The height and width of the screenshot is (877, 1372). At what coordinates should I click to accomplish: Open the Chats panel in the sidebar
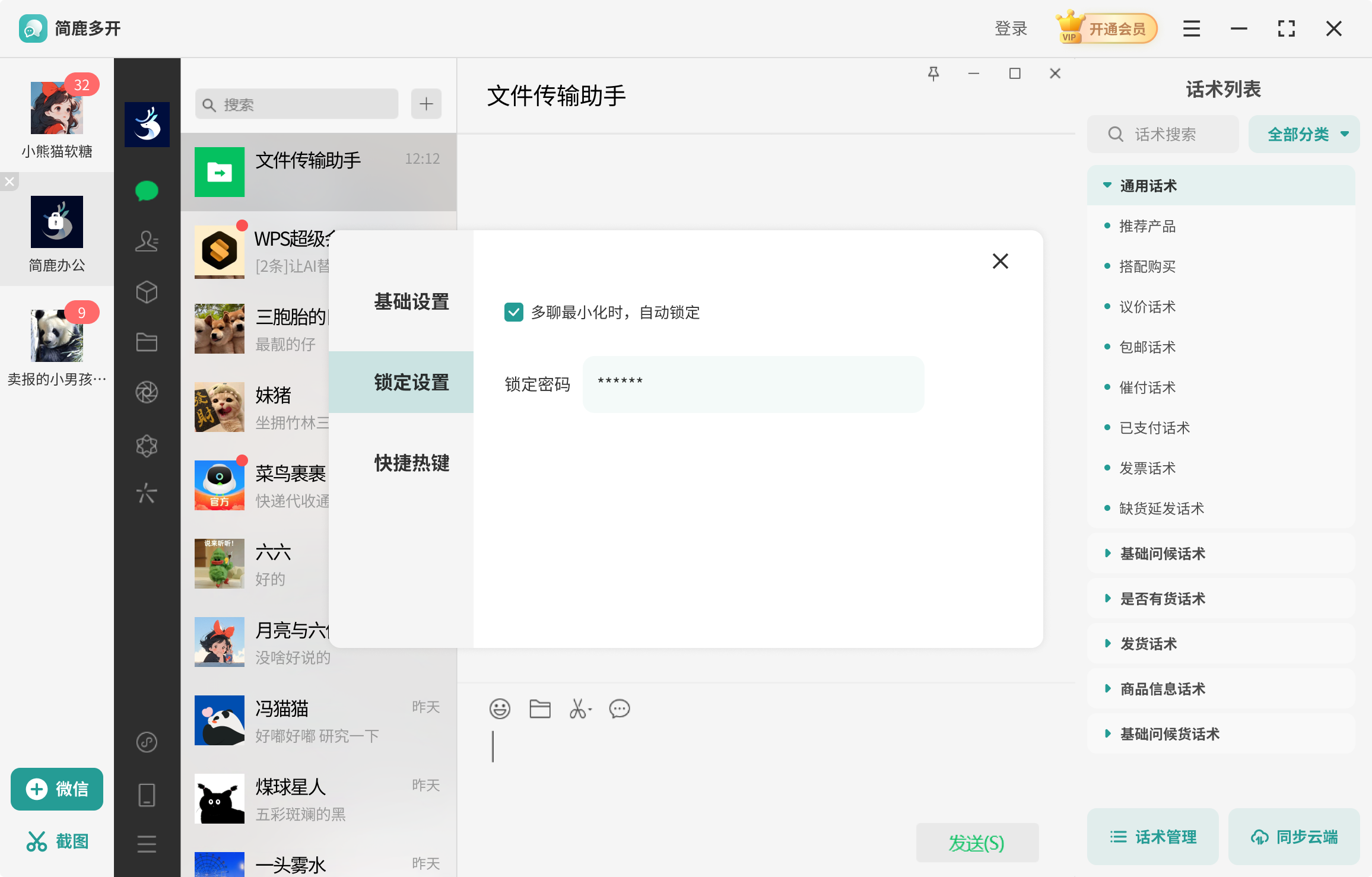pyautogui.click(x=147, y=190)
